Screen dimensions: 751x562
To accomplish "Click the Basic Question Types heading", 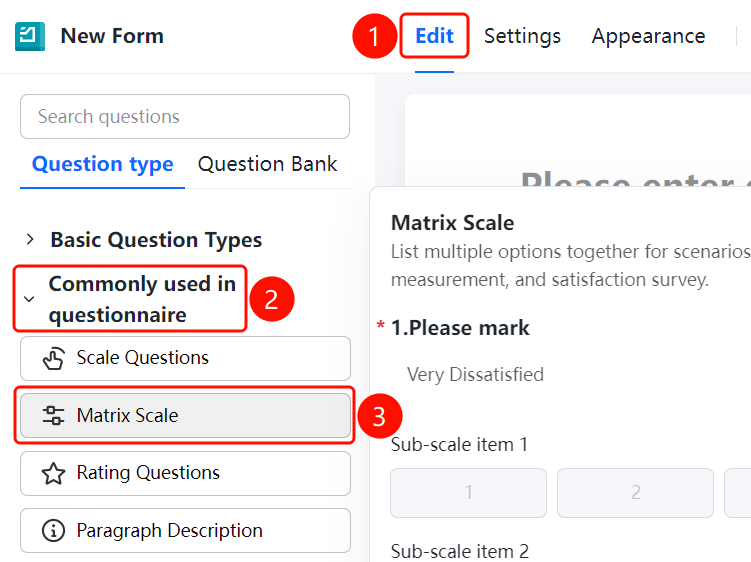I will pyautogui.click(x=156, y=240).
